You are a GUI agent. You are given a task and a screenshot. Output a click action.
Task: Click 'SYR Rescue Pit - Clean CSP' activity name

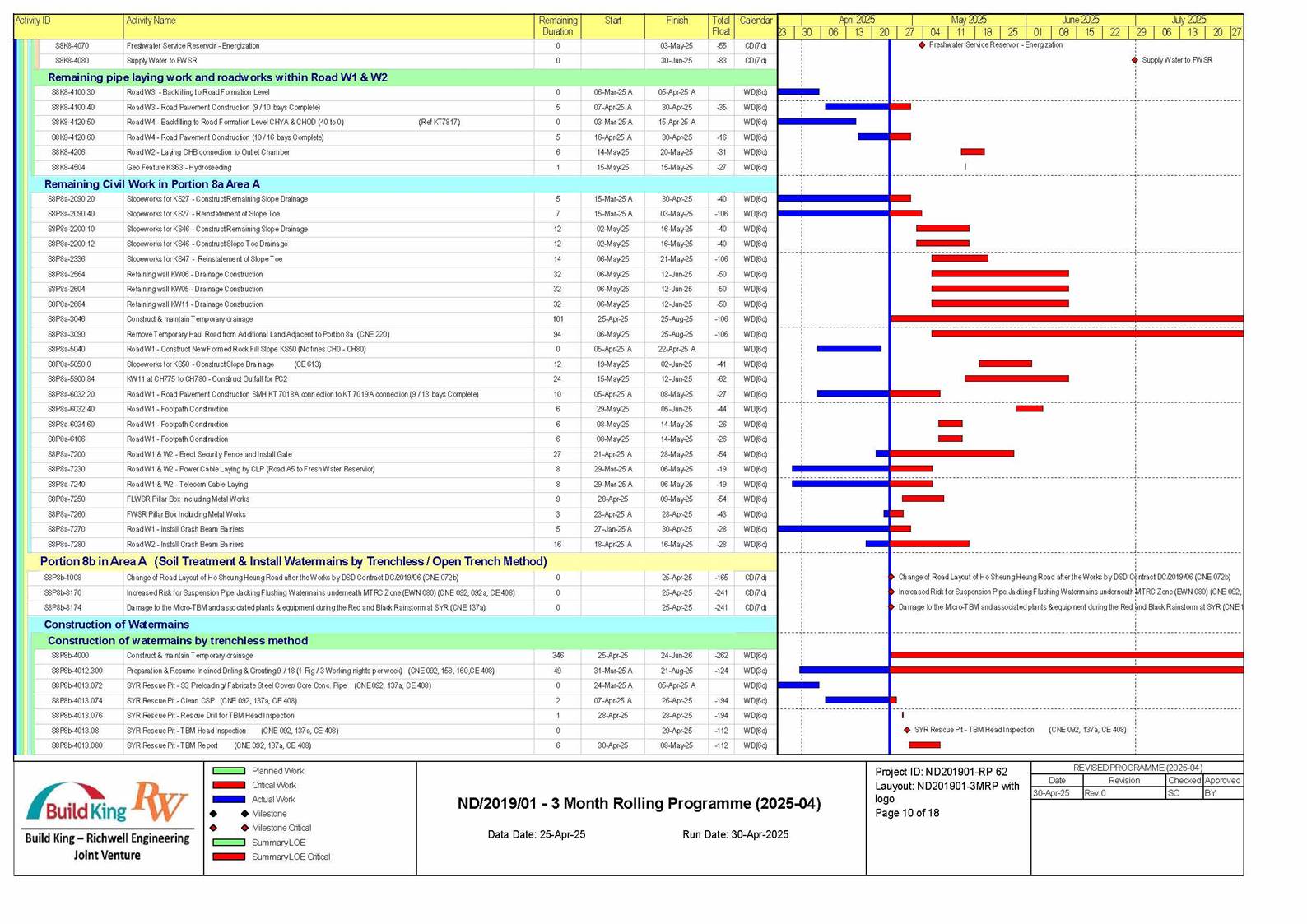pyautogui.click(x=212, y=701)
